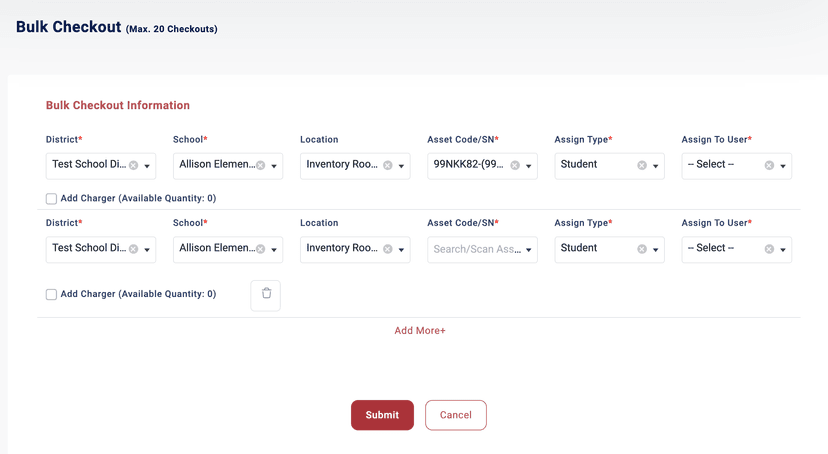
Task: Enable Add Charger in first row
Action: pos(51,199)
